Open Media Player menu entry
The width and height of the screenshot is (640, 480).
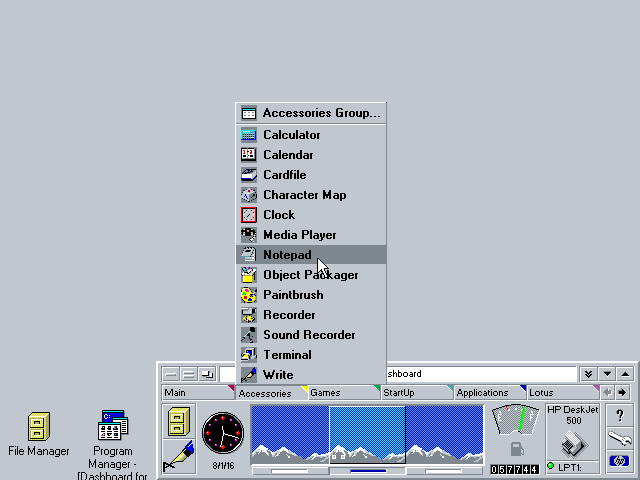point(311,235)
